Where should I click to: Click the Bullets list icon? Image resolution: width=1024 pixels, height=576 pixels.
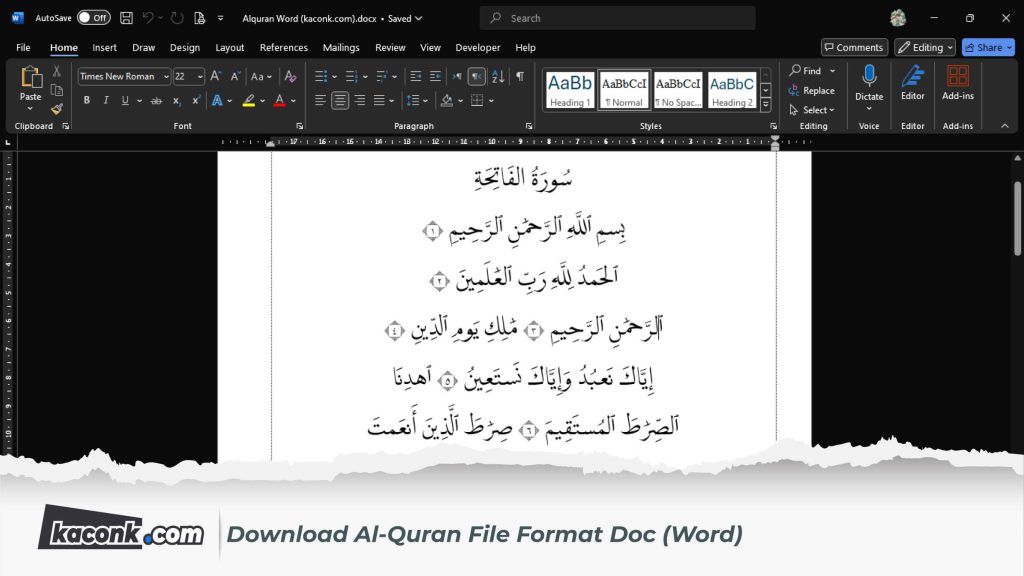(321, 76)
